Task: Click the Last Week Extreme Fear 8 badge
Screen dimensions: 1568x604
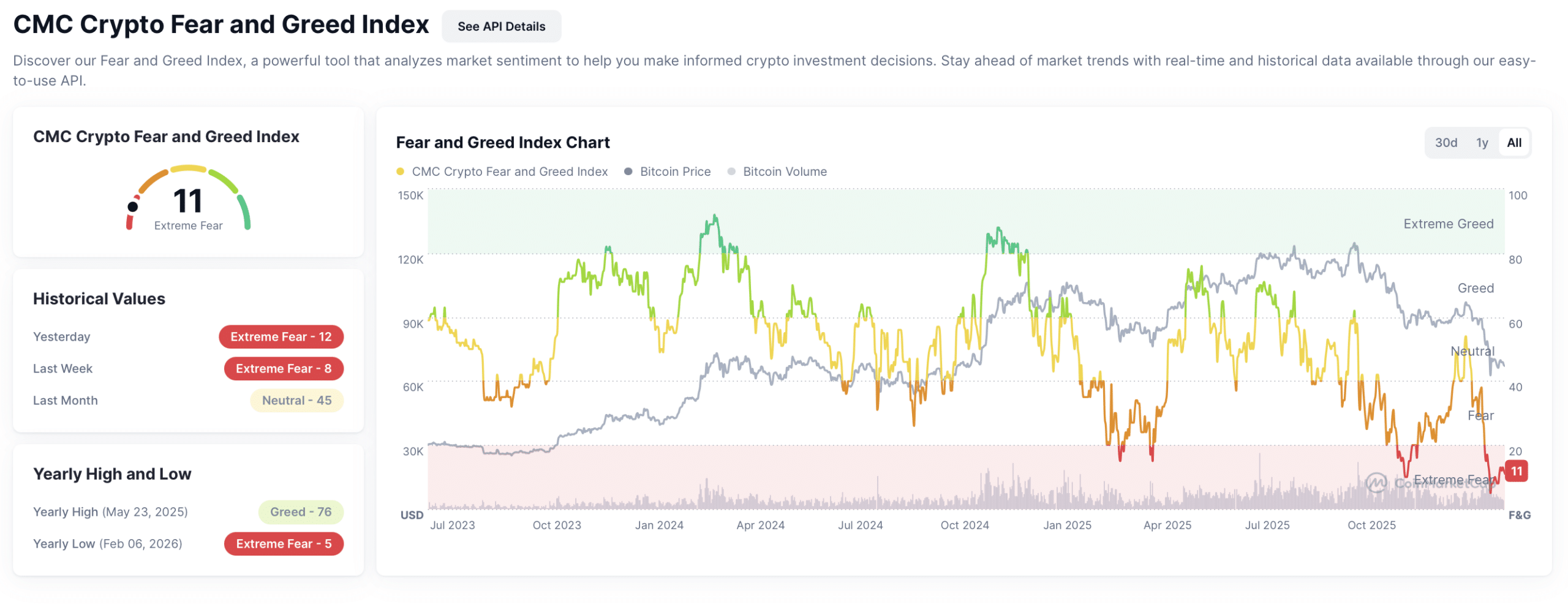Action: tap(283, 369)
